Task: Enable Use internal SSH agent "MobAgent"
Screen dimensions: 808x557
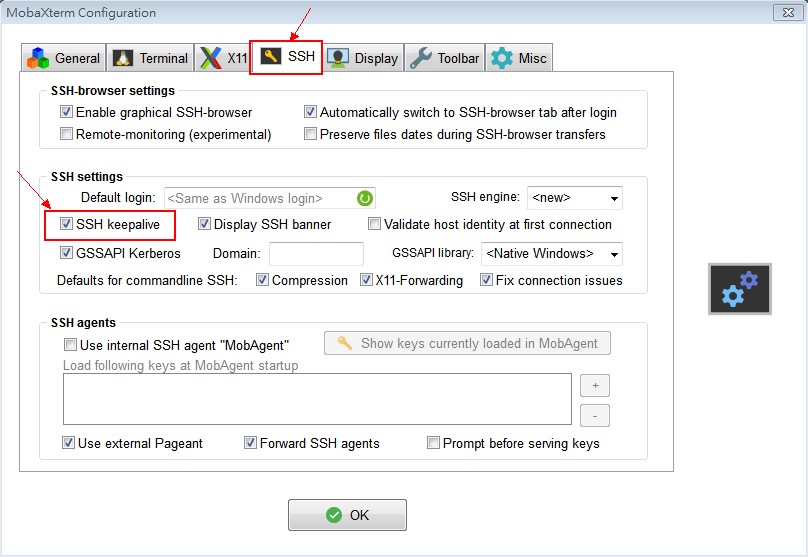Action: click(70, 345)
